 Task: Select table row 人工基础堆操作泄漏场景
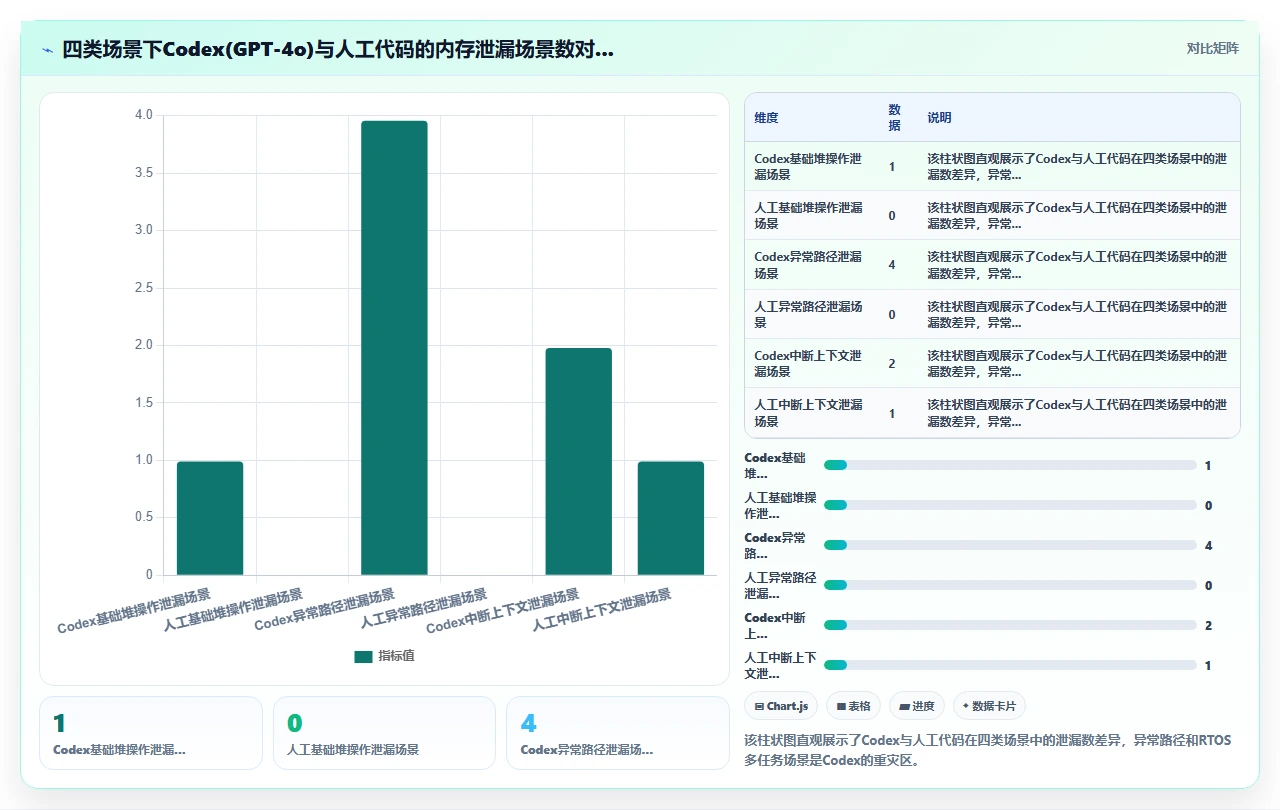coord(992,215)
